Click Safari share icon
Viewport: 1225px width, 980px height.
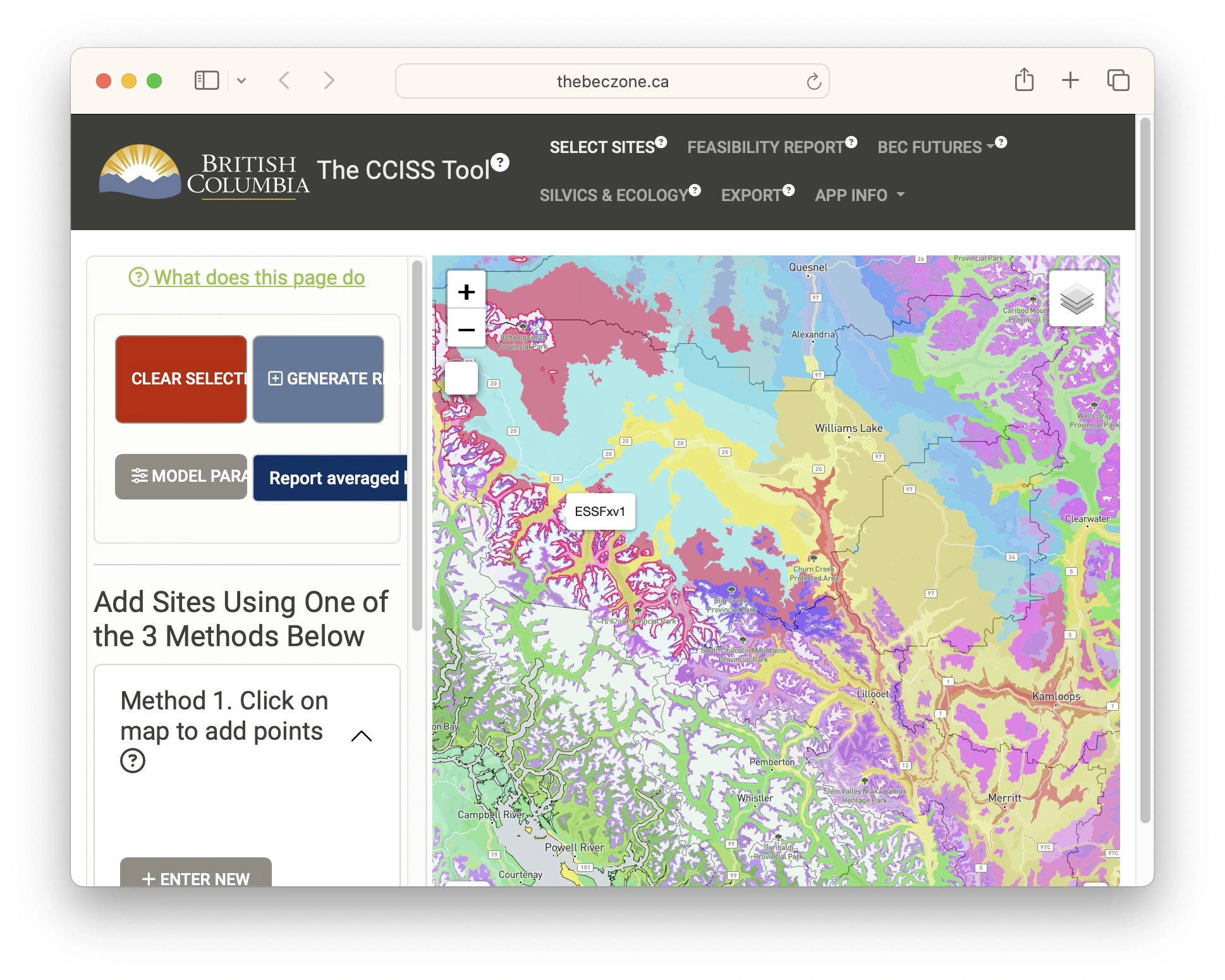[x=1023, y=81]
